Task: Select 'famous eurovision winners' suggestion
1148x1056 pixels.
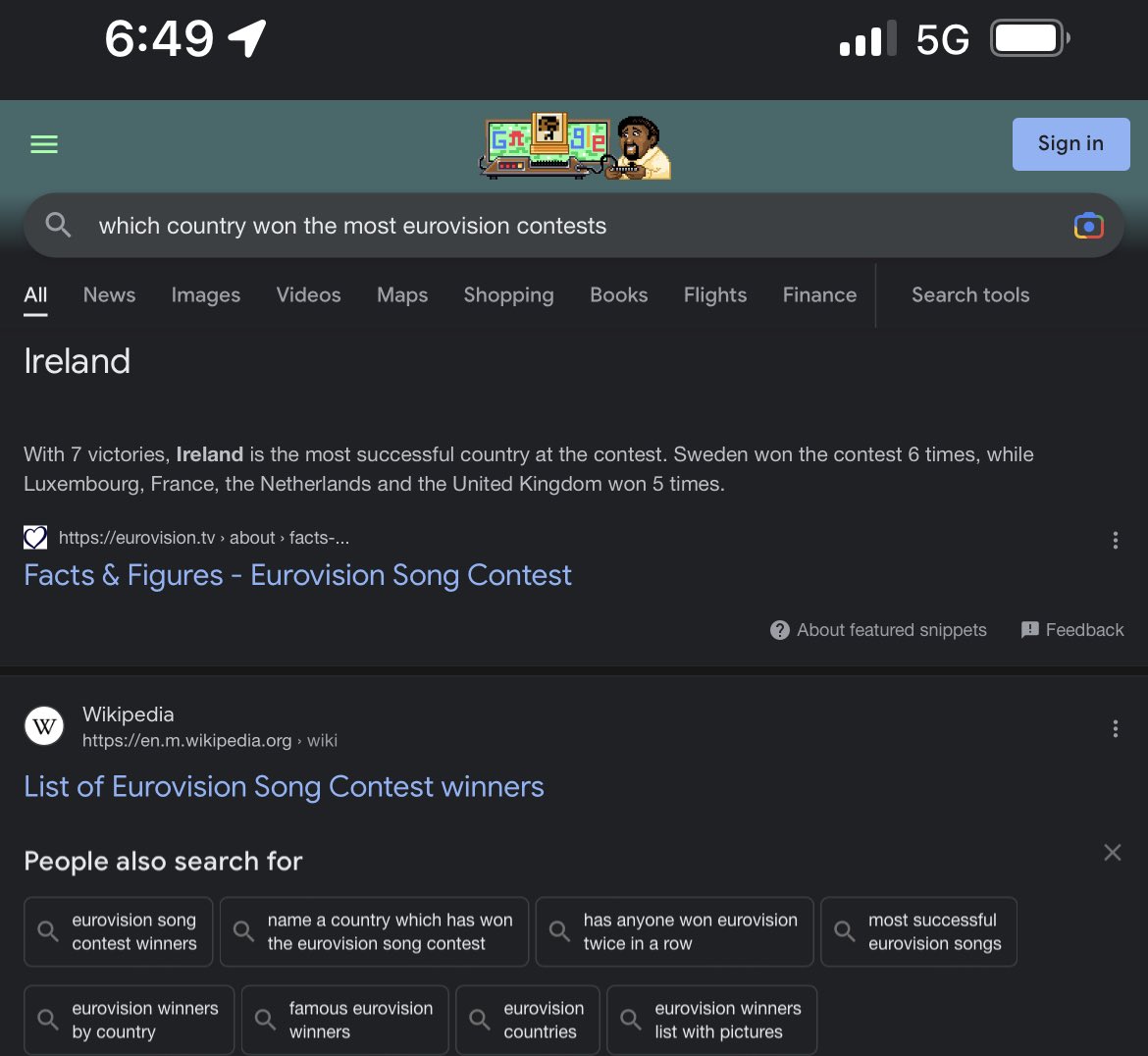Action: tap(344, 1020)
